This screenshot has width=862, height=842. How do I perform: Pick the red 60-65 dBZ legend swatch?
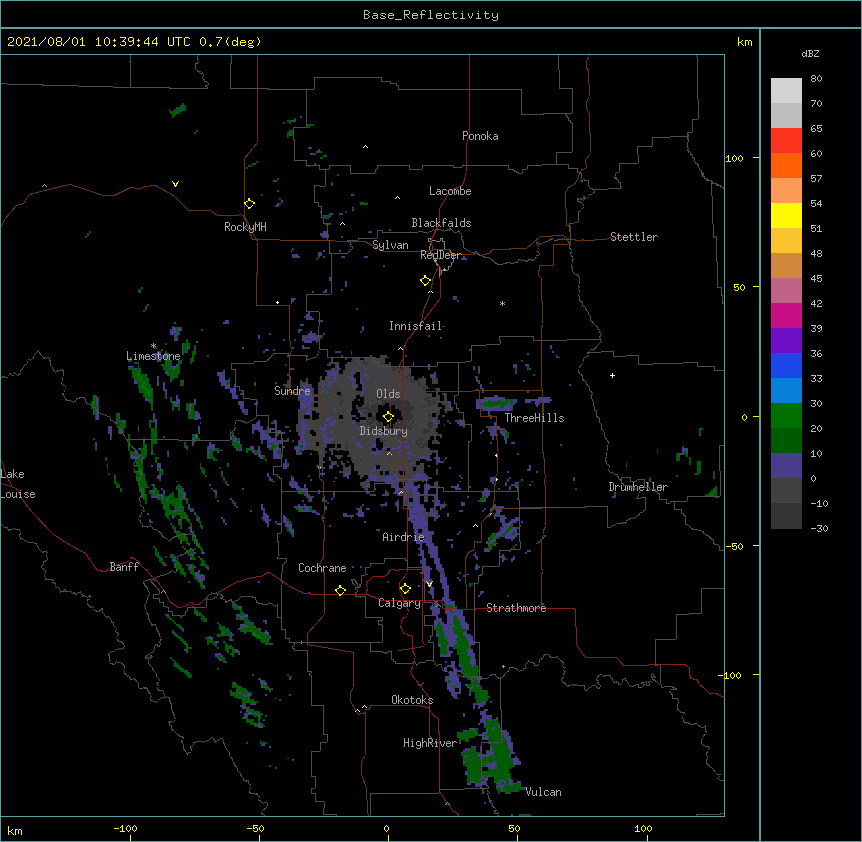point(786,140)
